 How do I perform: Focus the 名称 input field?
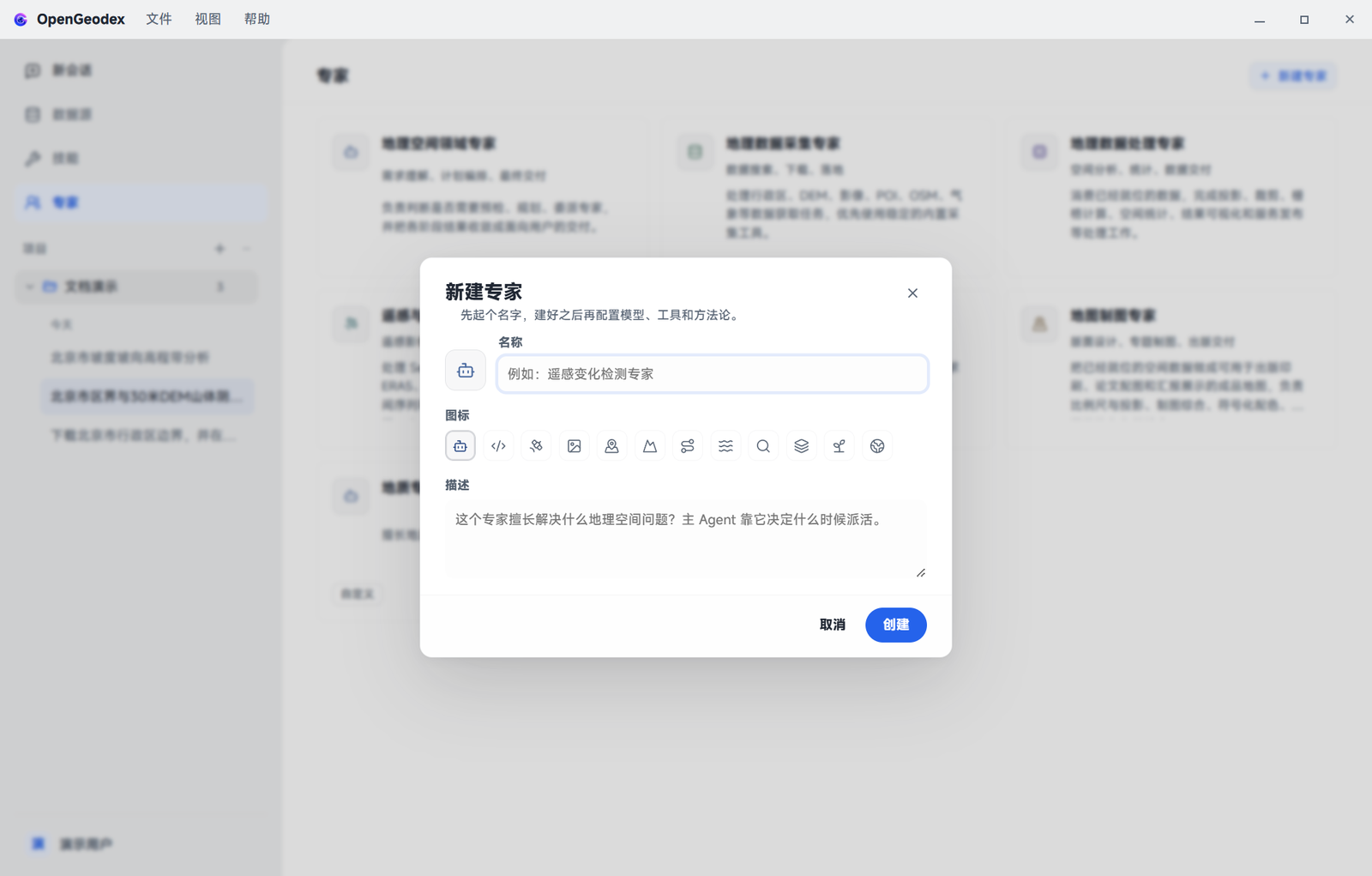click(713, 374)
